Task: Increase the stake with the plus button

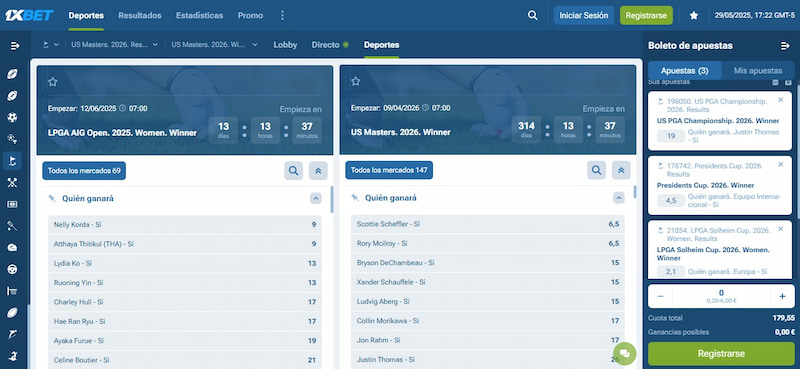Action: click(x=782, y=296)
